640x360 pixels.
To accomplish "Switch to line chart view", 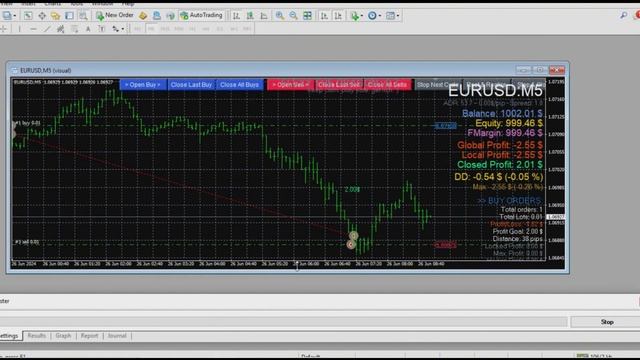I will (264, 16).
